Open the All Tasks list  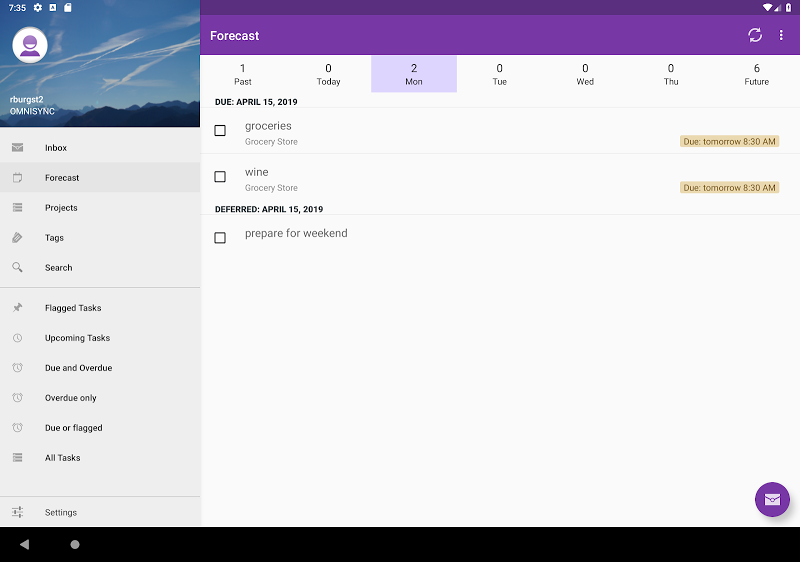(62, 458)
